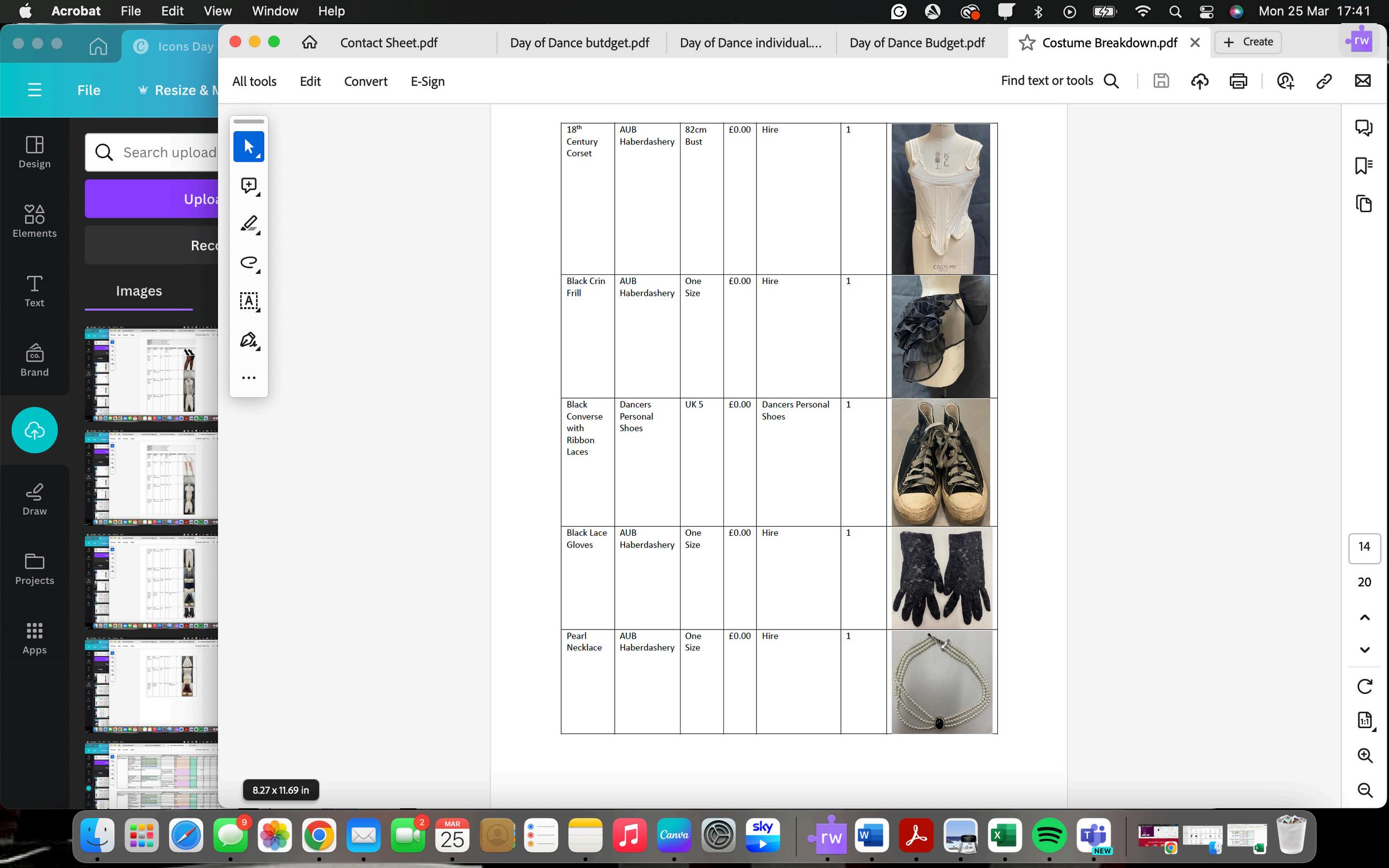Click the add comment tool
Image resolution: width=1389 pixels, height=868 pixels.
point(249,185)
